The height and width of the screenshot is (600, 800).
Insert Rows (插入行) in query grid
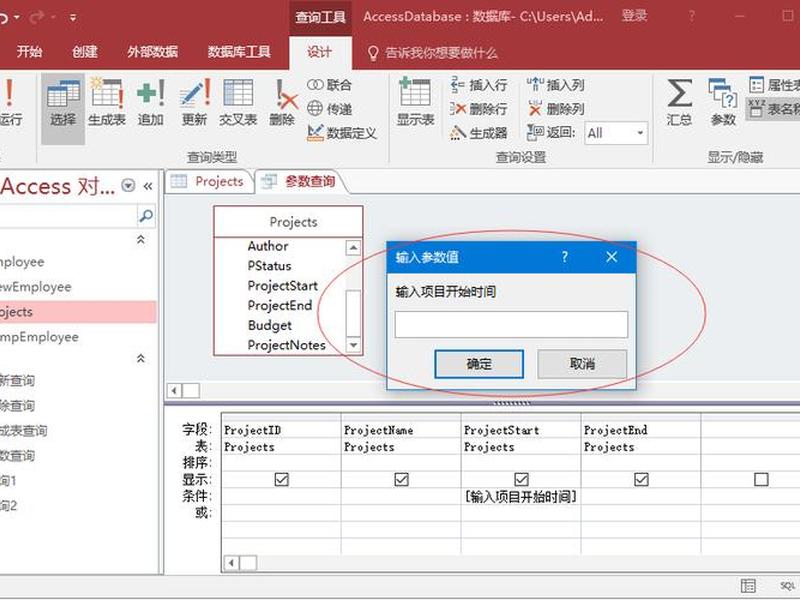[x=479, y=85]
